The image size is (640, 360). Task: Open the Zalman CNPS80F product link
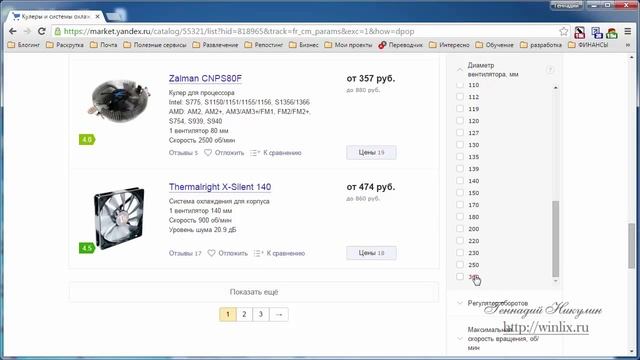(205, 78)
